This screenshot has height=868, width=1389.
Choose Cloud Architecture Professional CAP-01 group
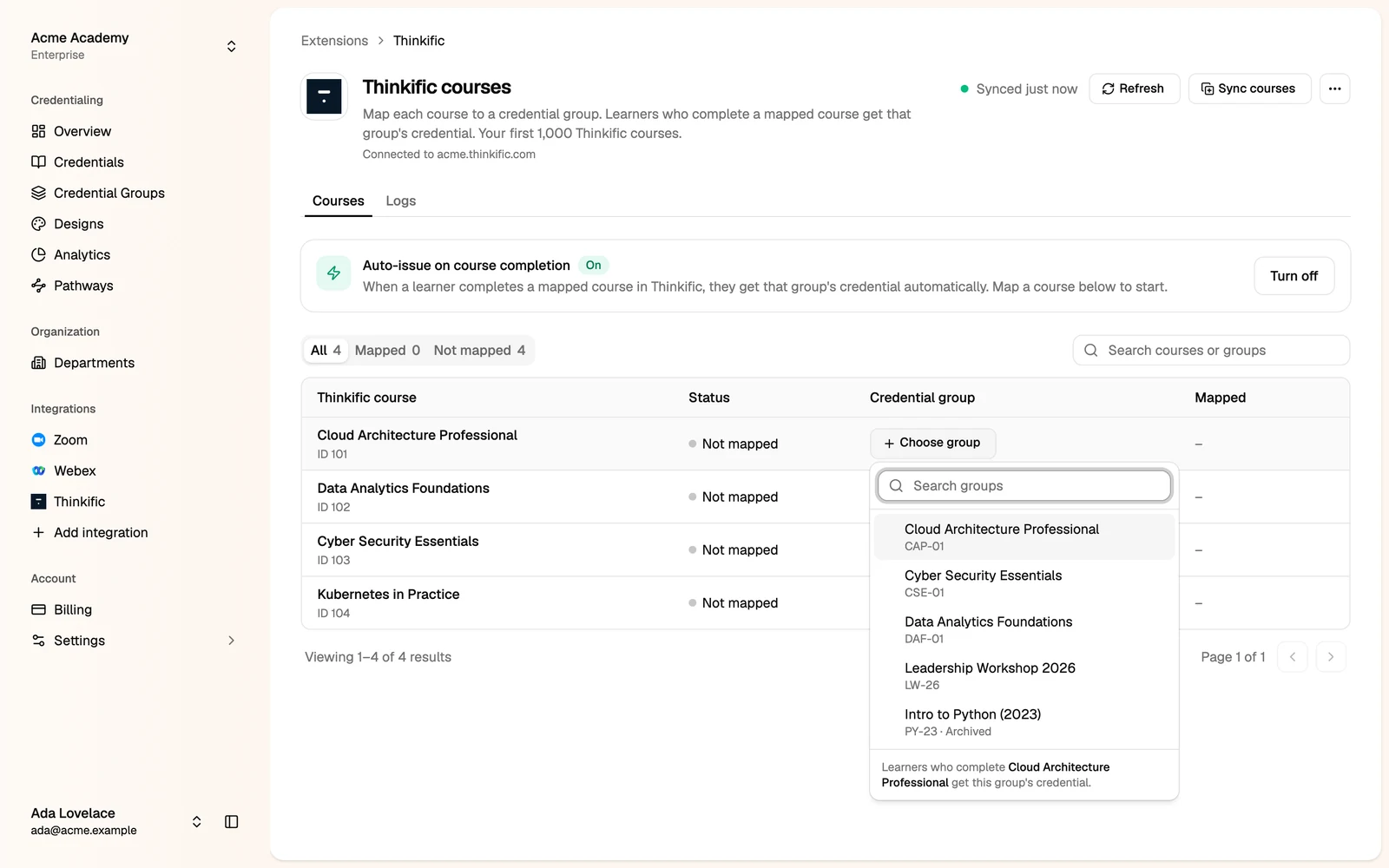coord(1024,536)
